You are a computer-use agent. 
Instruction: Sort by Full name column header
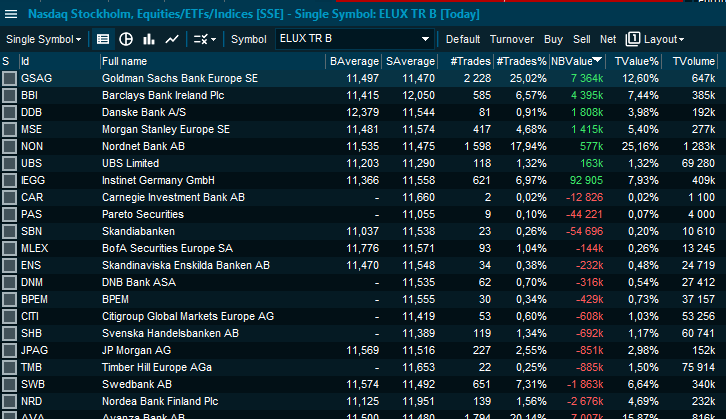(x=213, y=61)
